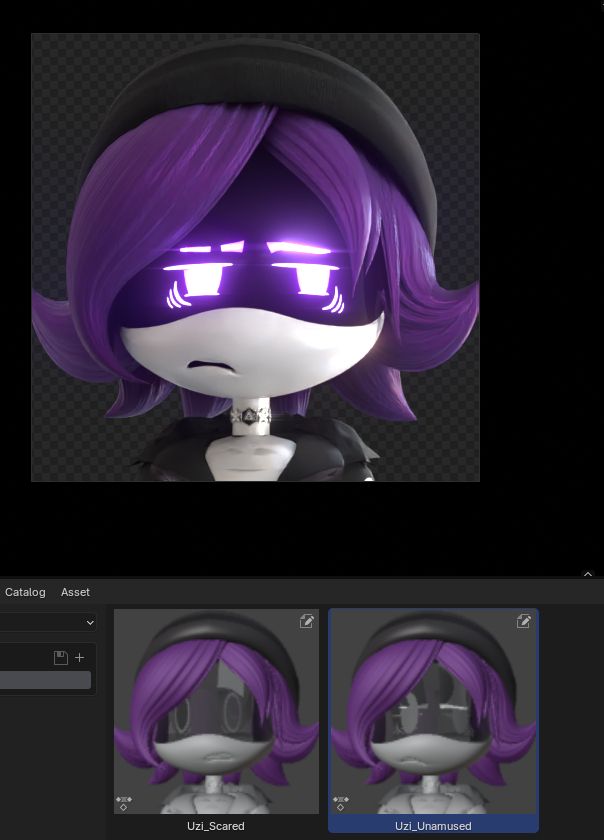Click the up chevron above asset browser

click(x=588, y=574)
